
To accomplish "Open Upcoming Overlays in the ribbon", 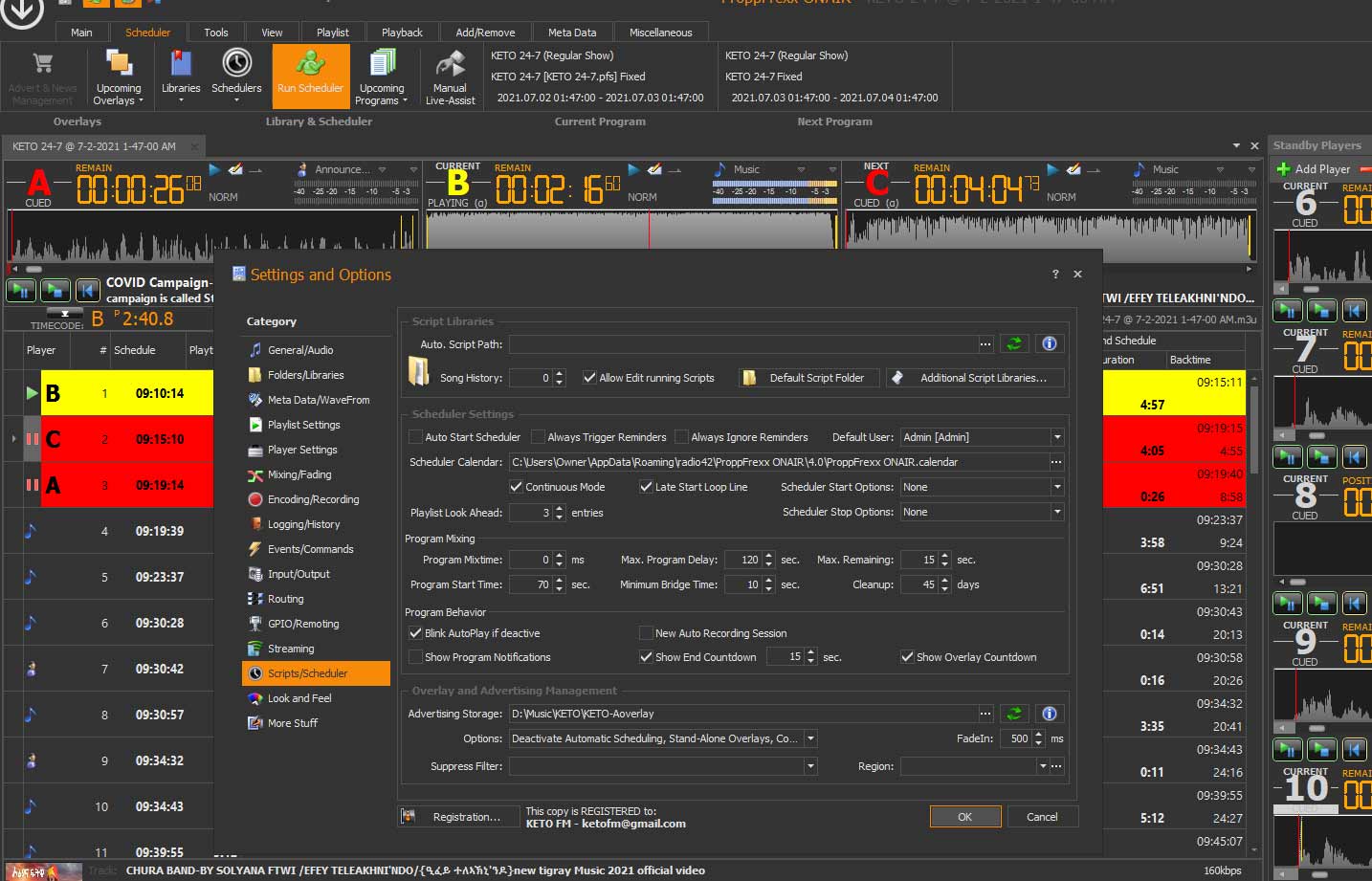I will click(119, 77).
